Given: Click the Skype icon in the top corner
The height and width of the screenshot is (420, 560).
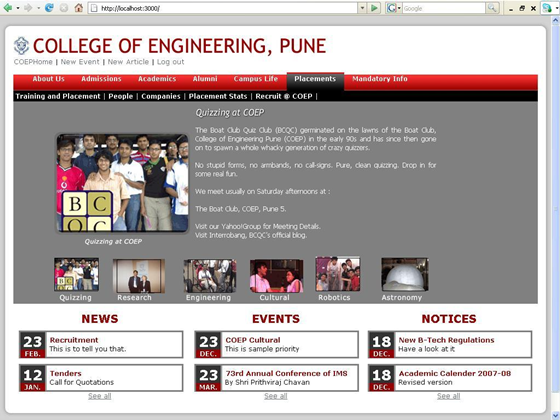Looking at the screenshot, I should pos(547,8).
